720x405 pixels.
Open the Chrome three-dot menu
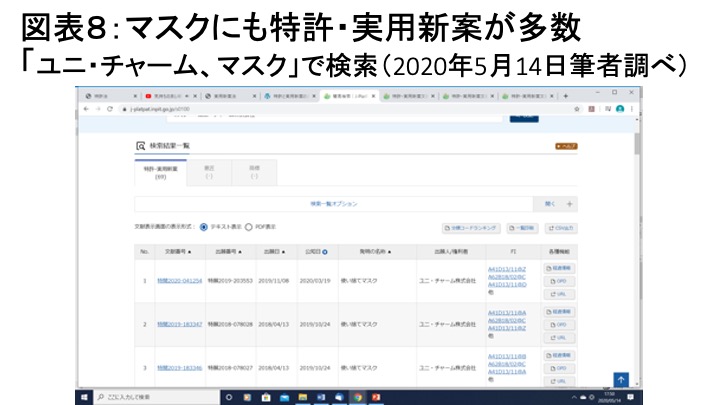pos(632,109)
